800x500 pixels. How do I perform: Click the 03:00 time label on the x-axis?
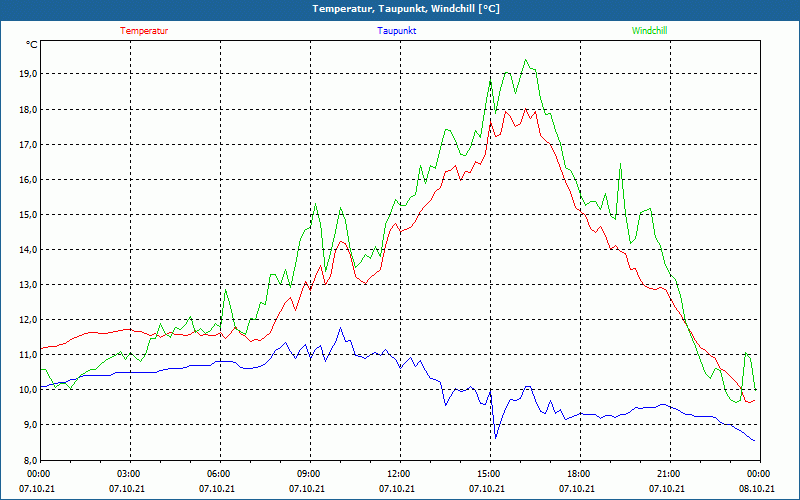pyautogui.click(x=130, y=474)
